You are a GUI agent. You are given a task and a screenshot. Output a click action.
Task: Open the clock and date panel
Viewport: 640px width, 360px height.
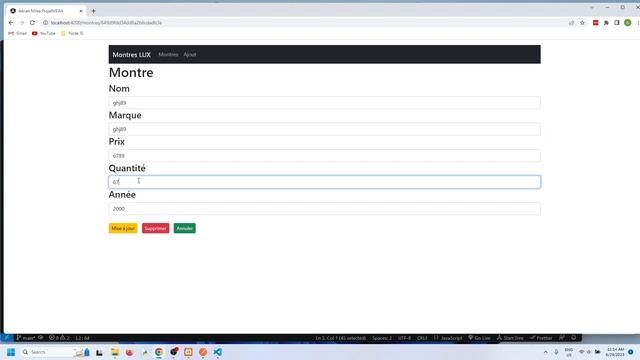[615, 352]
